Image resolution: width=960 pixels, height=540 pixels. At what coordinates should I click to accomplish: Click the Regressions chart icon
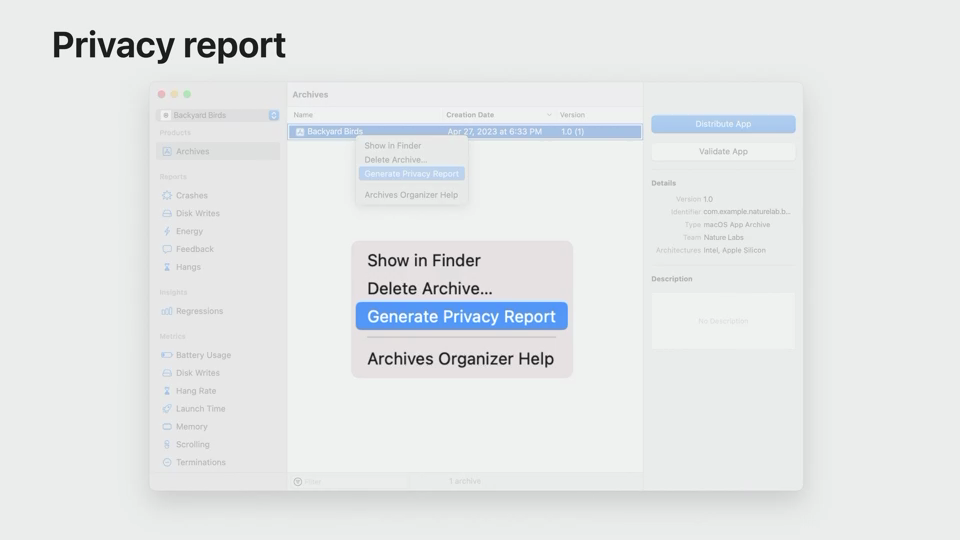[x=167, y=311]
